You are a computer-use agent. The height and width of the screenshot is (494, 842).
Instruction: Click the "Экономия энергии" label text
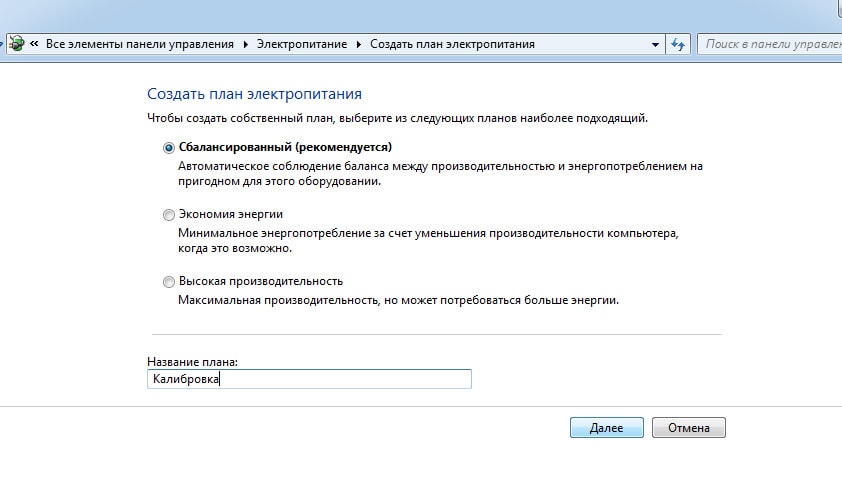[x=230, y=214]
